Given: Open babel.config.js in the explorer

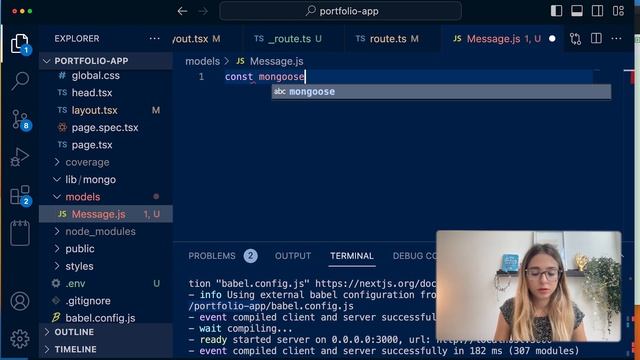Looking at the screenshot, I should point(106,318).
